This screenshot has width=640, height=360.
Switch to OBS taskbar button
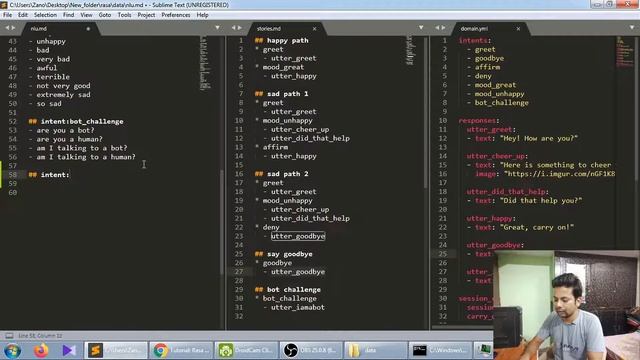[x=311, y=351]
